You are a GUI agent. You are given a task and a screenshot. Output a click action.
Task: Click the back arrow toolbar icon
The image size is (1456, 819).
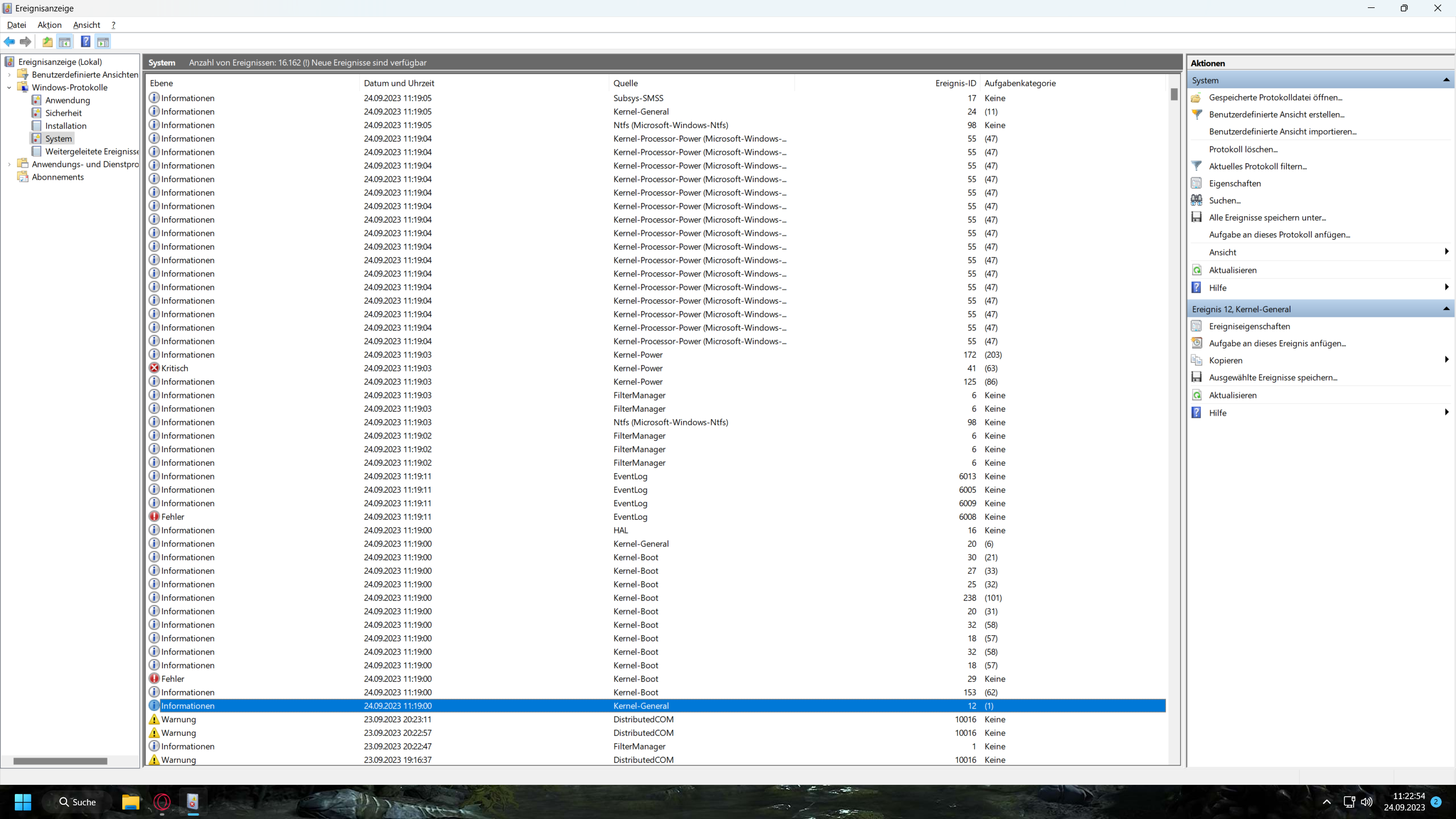coord(10,42)
